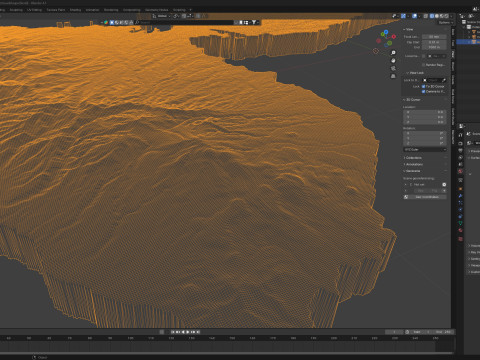480x360 pixels.
Task: Open the View Layer properties tab icon
Action: tap(460, 158)
